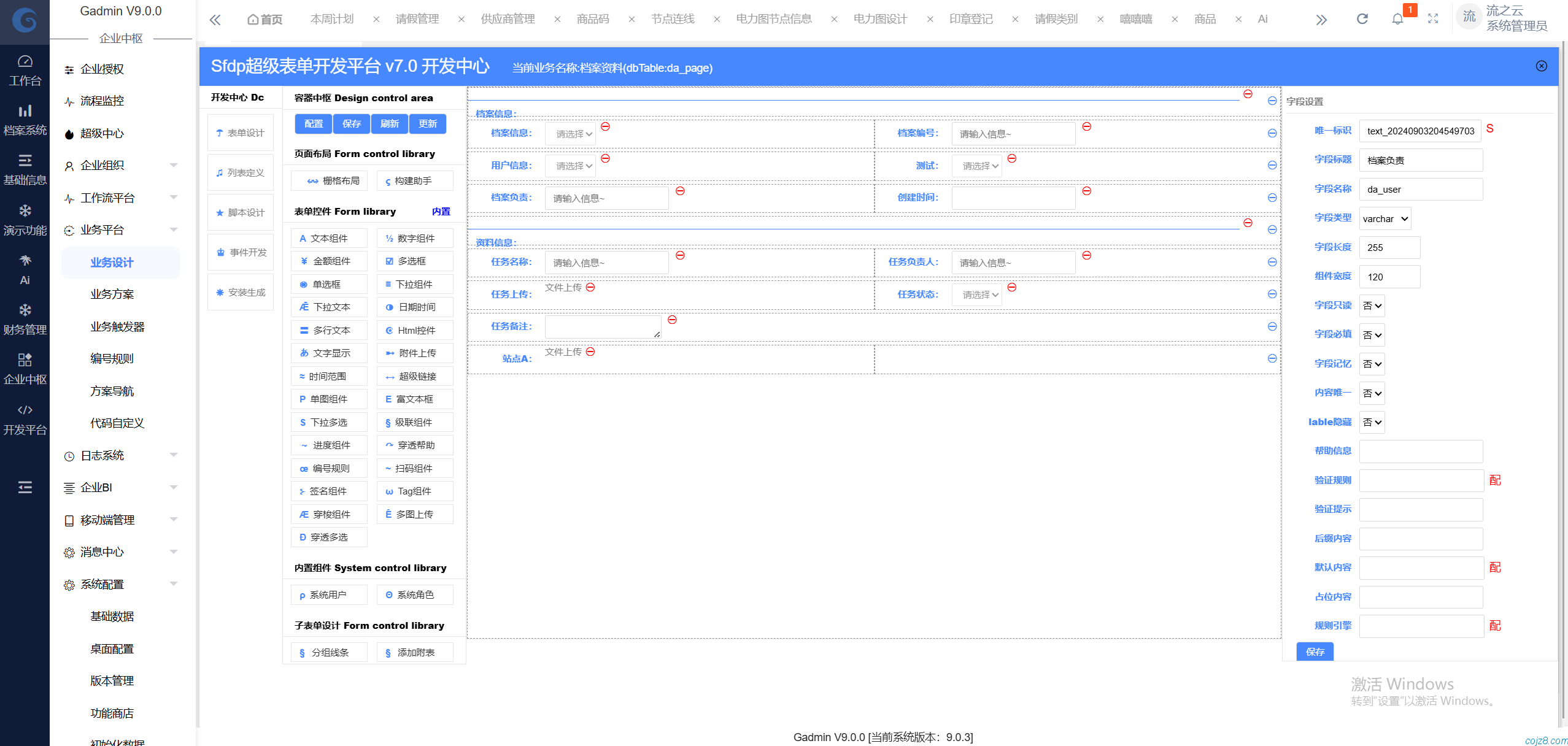Click red 配 icon beside 验证规则
The height and width of the screenshot is (746, 1568).
pyautogui.click(x=1495, y=480)
